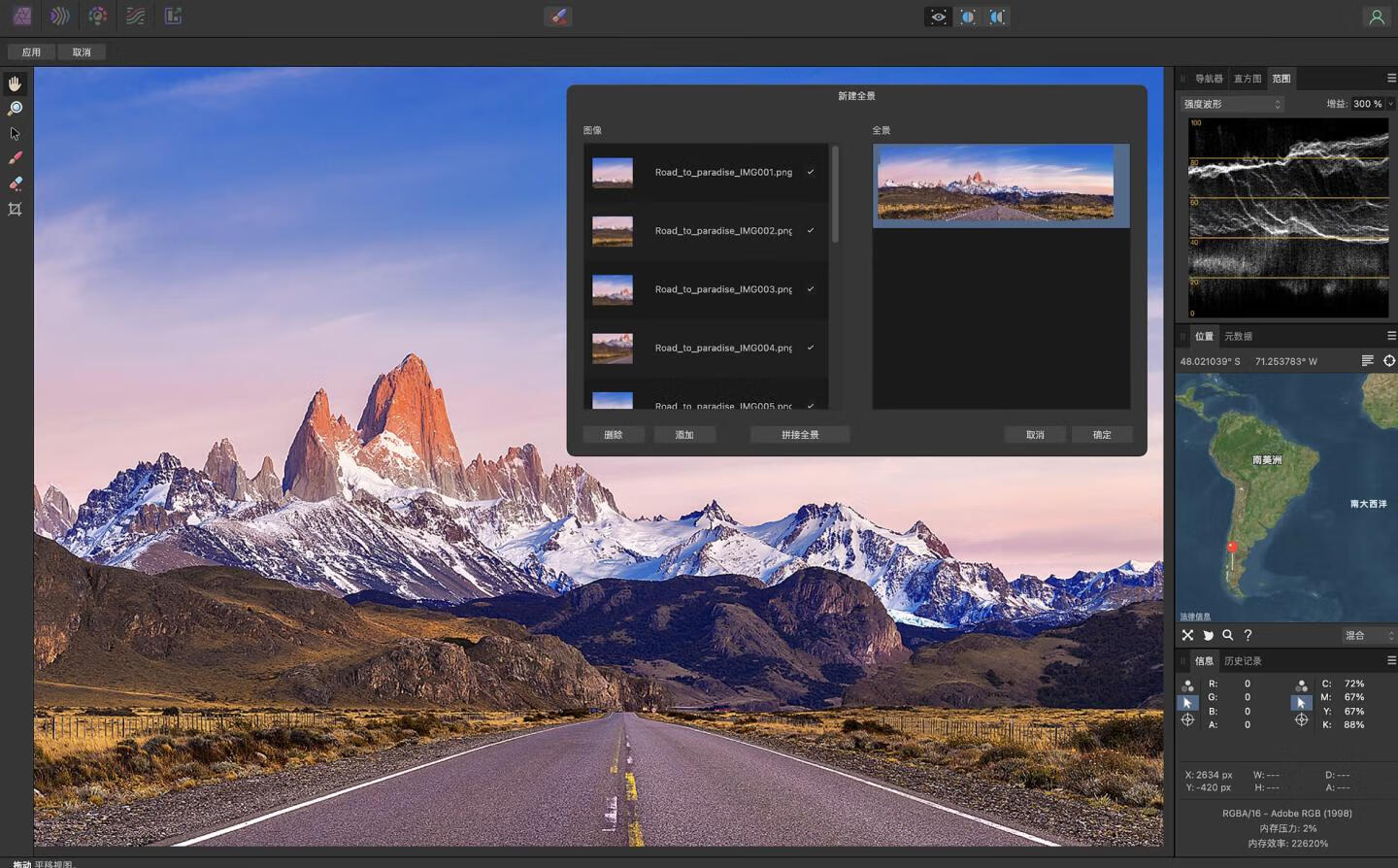Click the 71.253783° W longitude value
The width and height of the screenshot is (1398, 868).
coord(1286,361)
